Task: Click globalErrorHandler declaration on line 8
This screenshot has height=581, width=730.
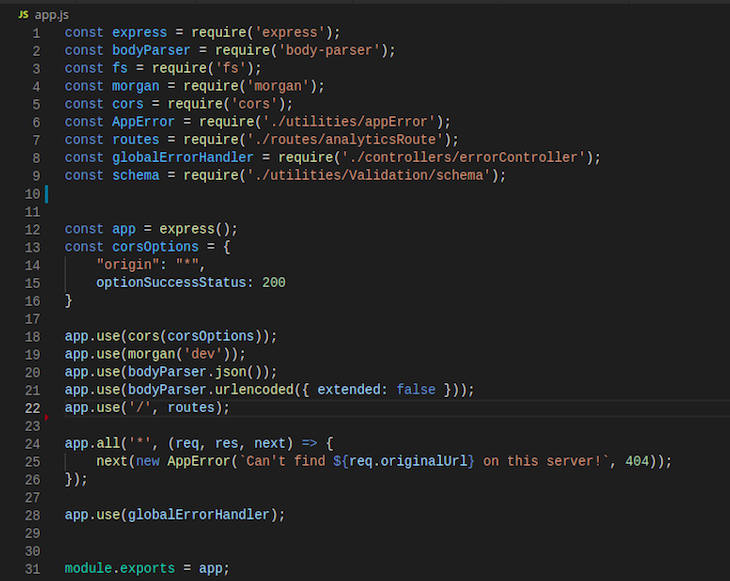Action: 183,157
